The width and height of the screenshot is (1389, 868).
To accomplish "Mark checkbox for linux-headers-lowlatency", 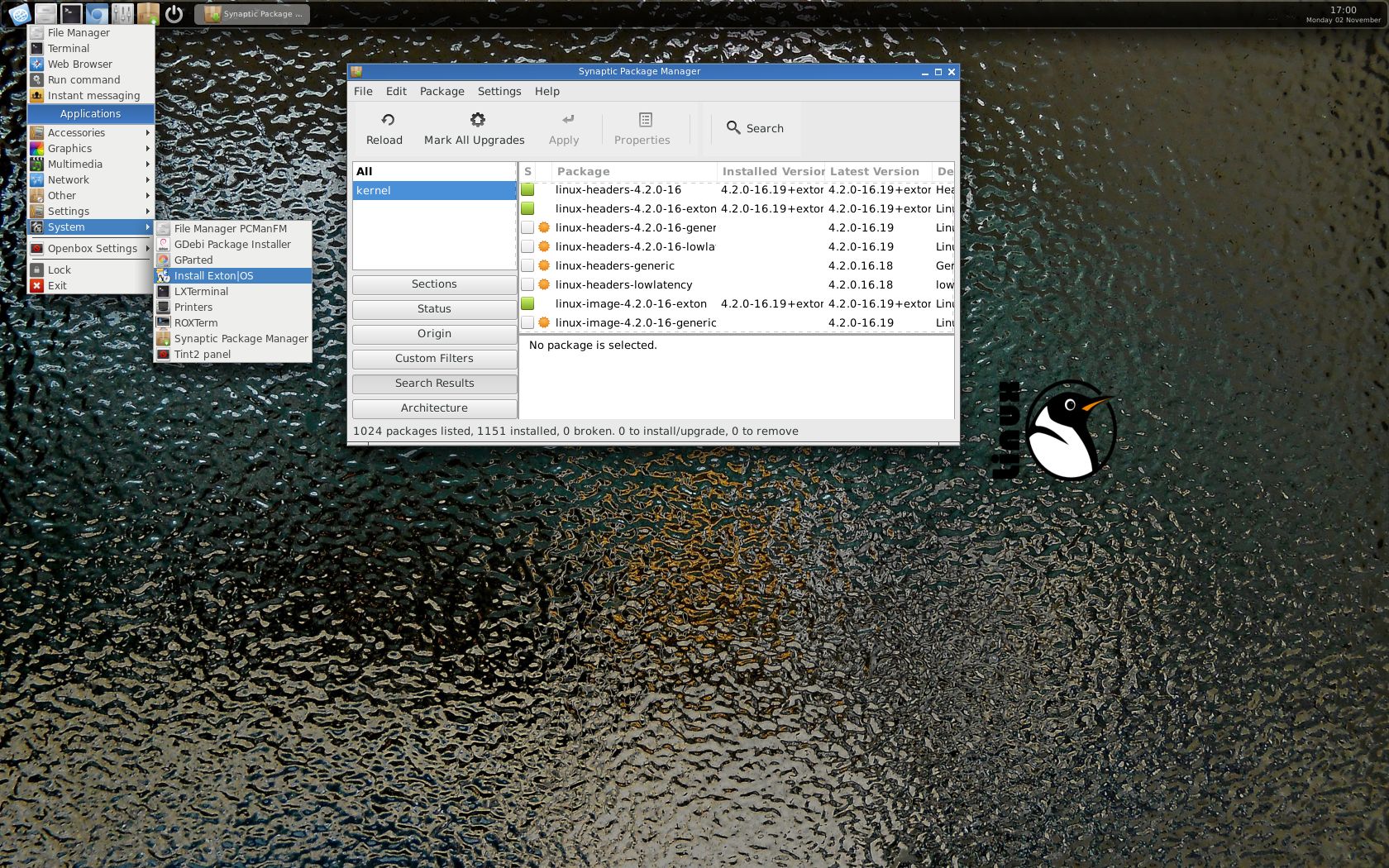I will (527, 285).
